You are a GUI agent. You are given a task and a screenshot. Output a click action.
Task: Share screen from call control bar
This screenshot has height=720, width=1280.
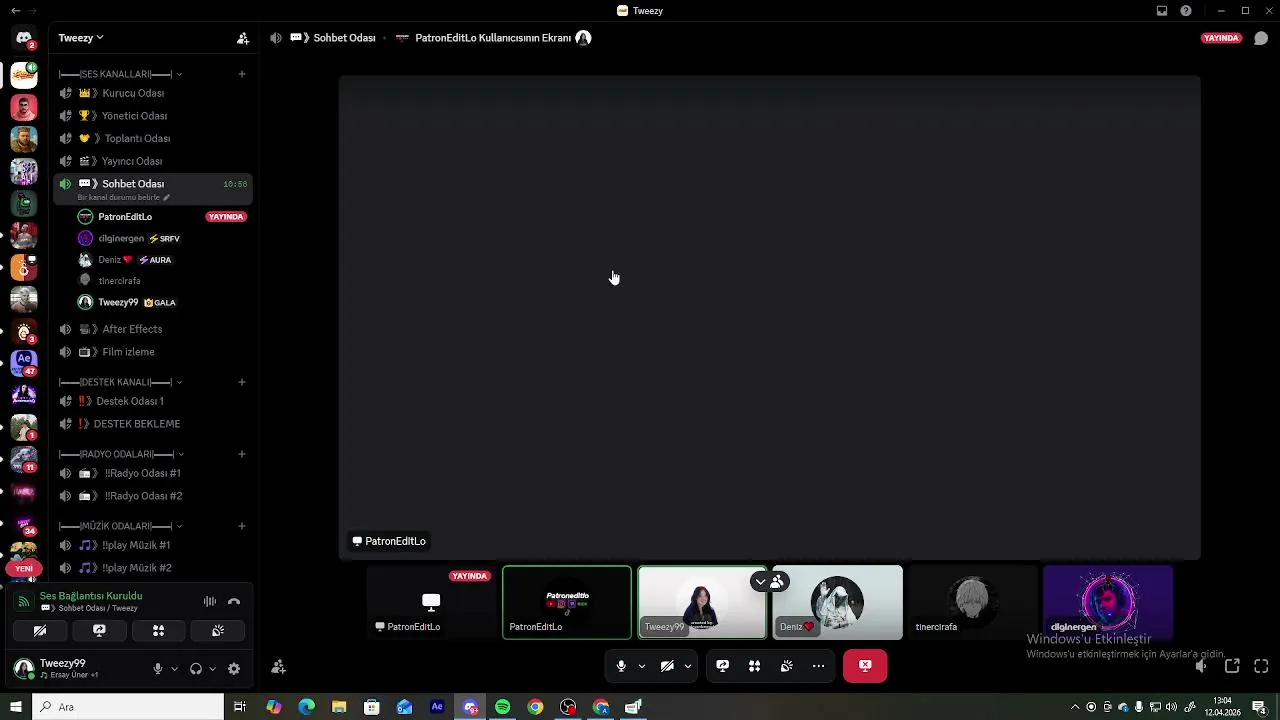[x=723, y=666]
